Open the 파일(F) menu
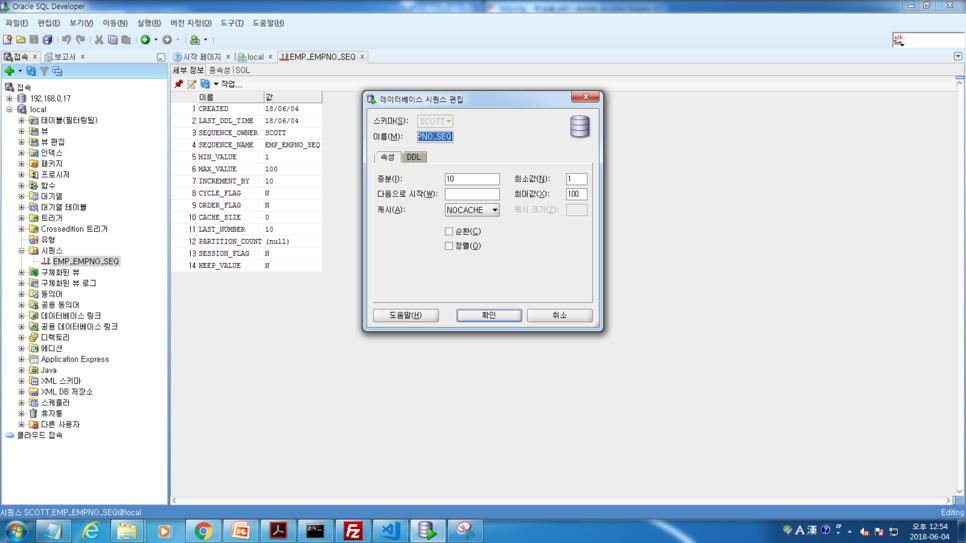This screenshot has height=543, width=966. 17,23
